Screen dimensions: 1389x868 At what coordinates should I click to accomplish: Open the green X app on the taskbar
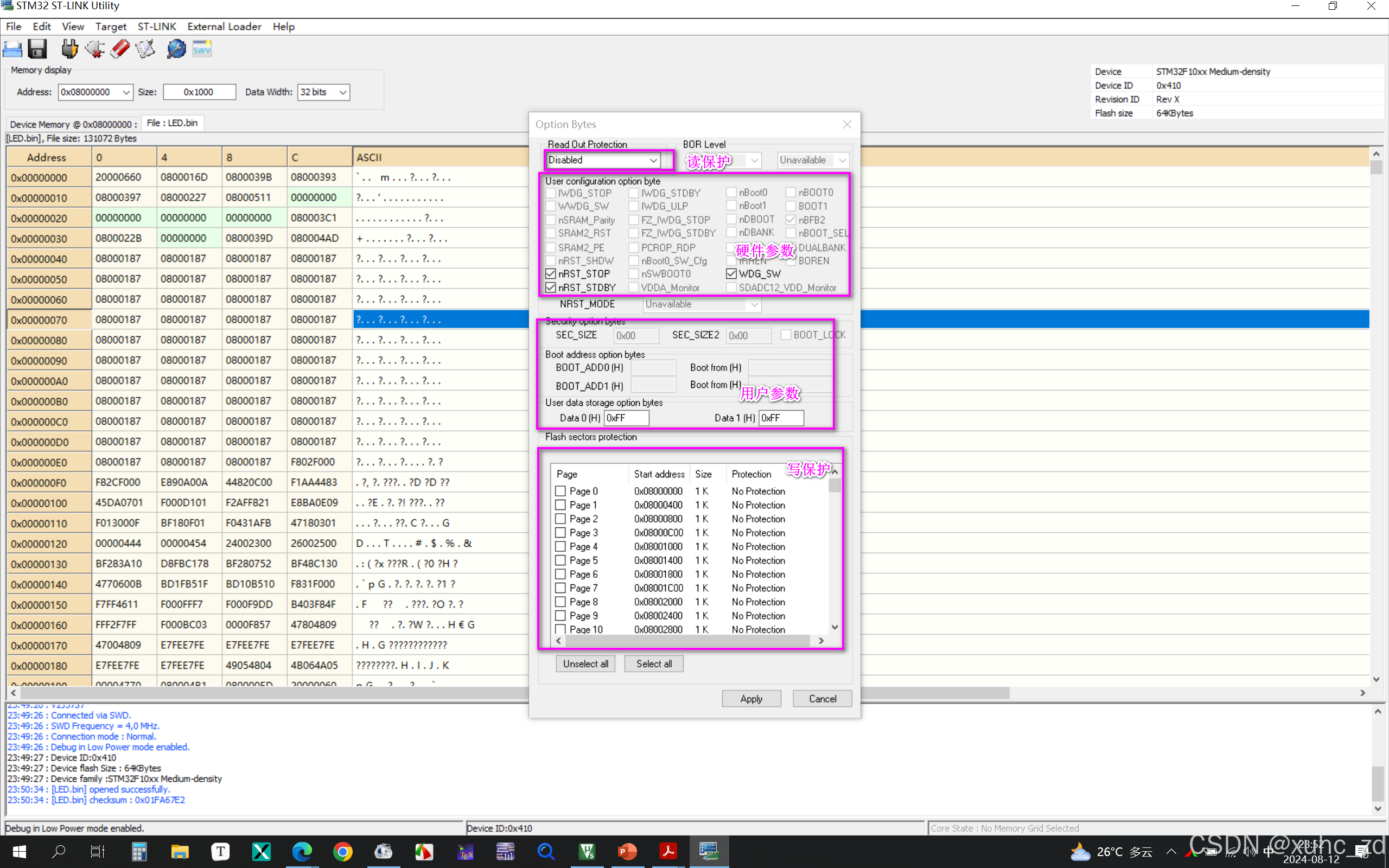(x=261, y=851)
